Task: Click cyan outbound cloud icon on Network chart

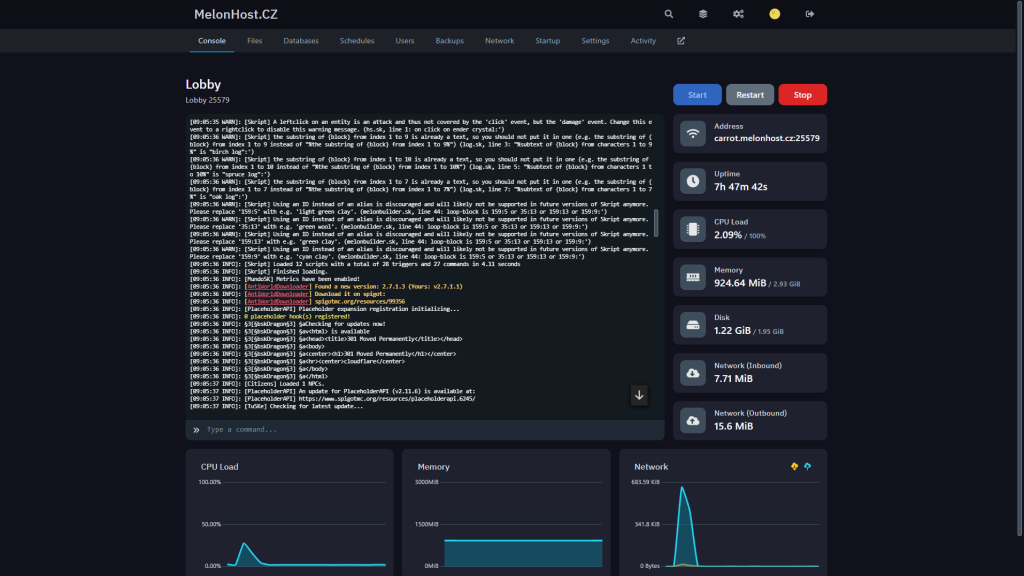Action: (x=808, y=466)
